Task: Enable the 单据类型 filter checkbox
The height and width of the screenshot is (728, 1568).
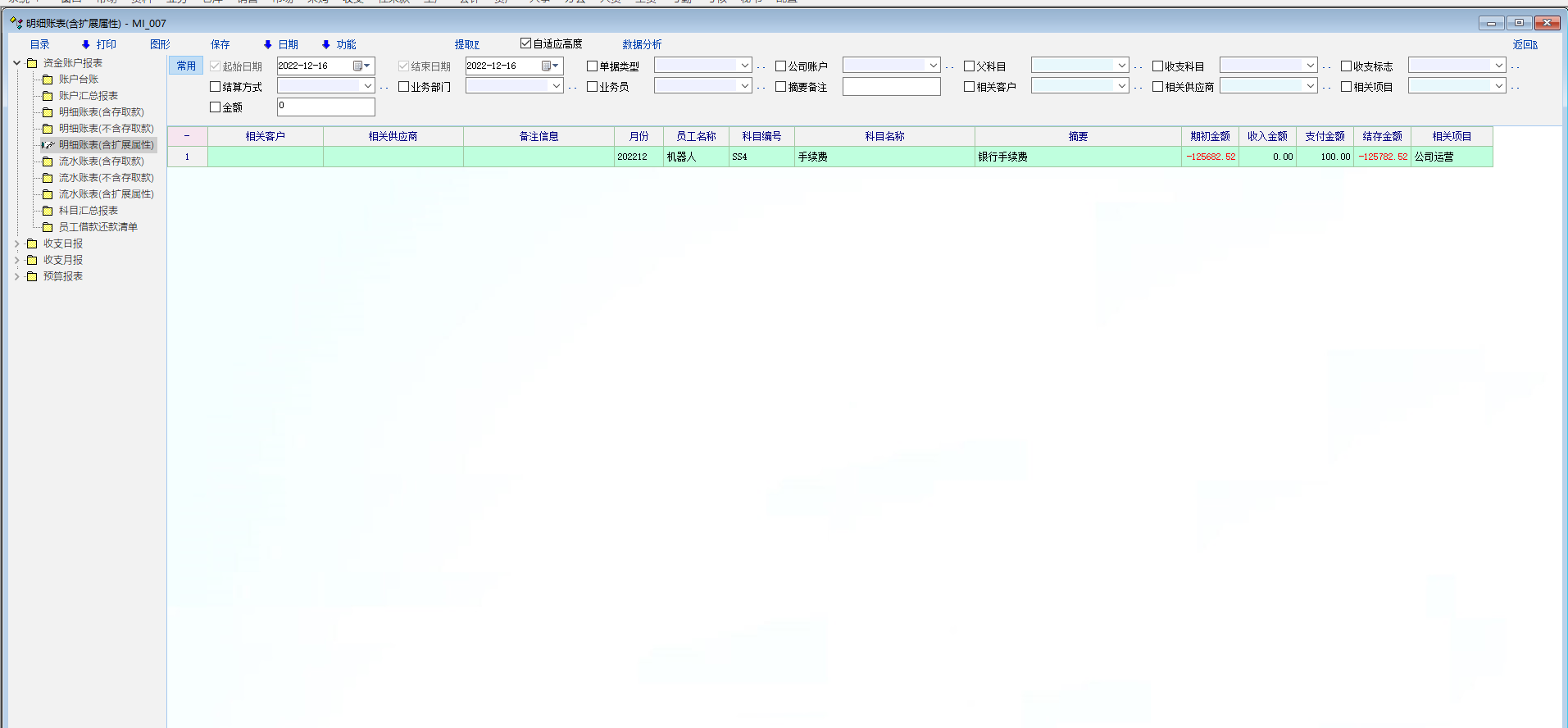Action: pyautogui.click(x=592, y=66)
